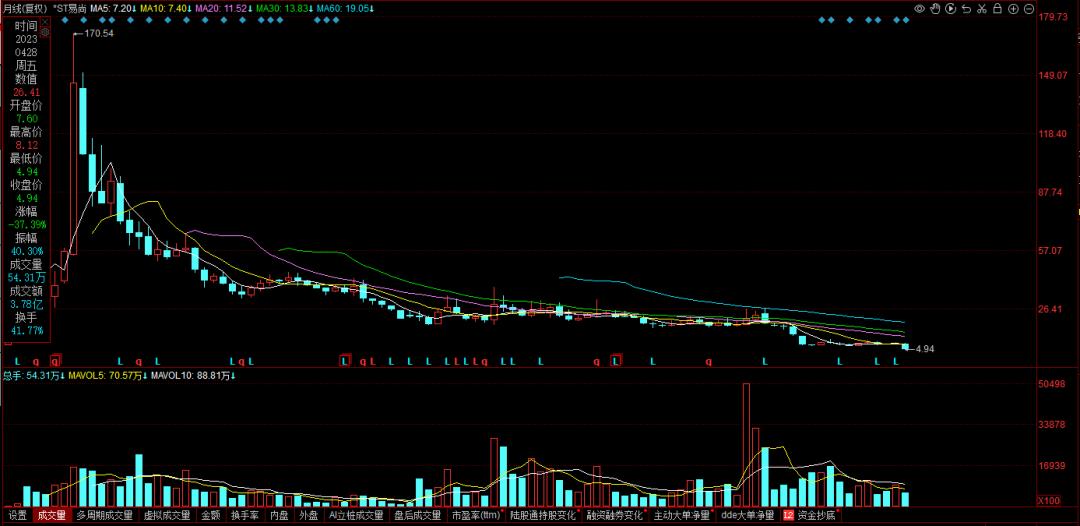The width and height of the screenshot is (1080, 526).
Task: Click the 179.73 price axis value
Action: click(1052, 17)
